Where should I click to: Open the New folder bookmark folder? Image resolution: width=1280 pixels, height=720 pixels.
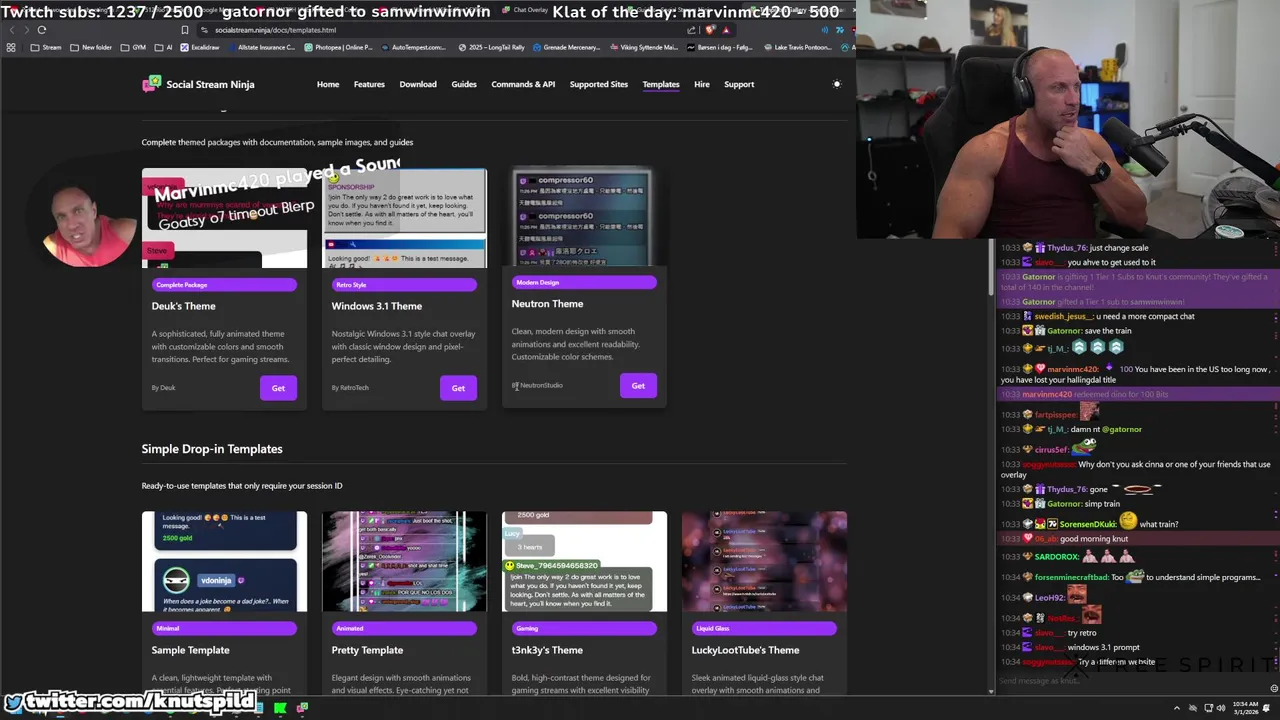[x=91, y=47]
